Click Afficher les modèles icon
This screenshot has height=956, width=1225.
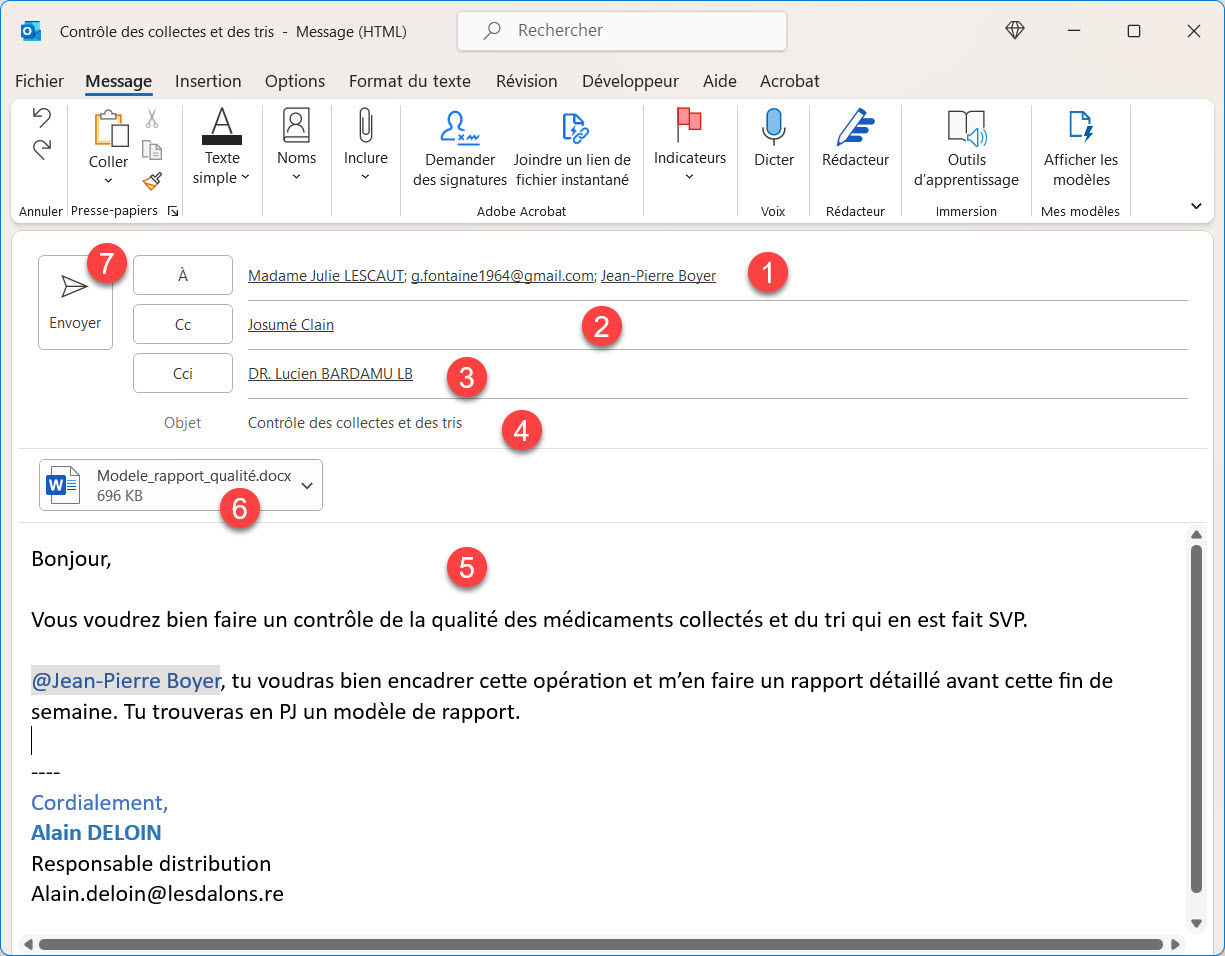coord(1081,148)
